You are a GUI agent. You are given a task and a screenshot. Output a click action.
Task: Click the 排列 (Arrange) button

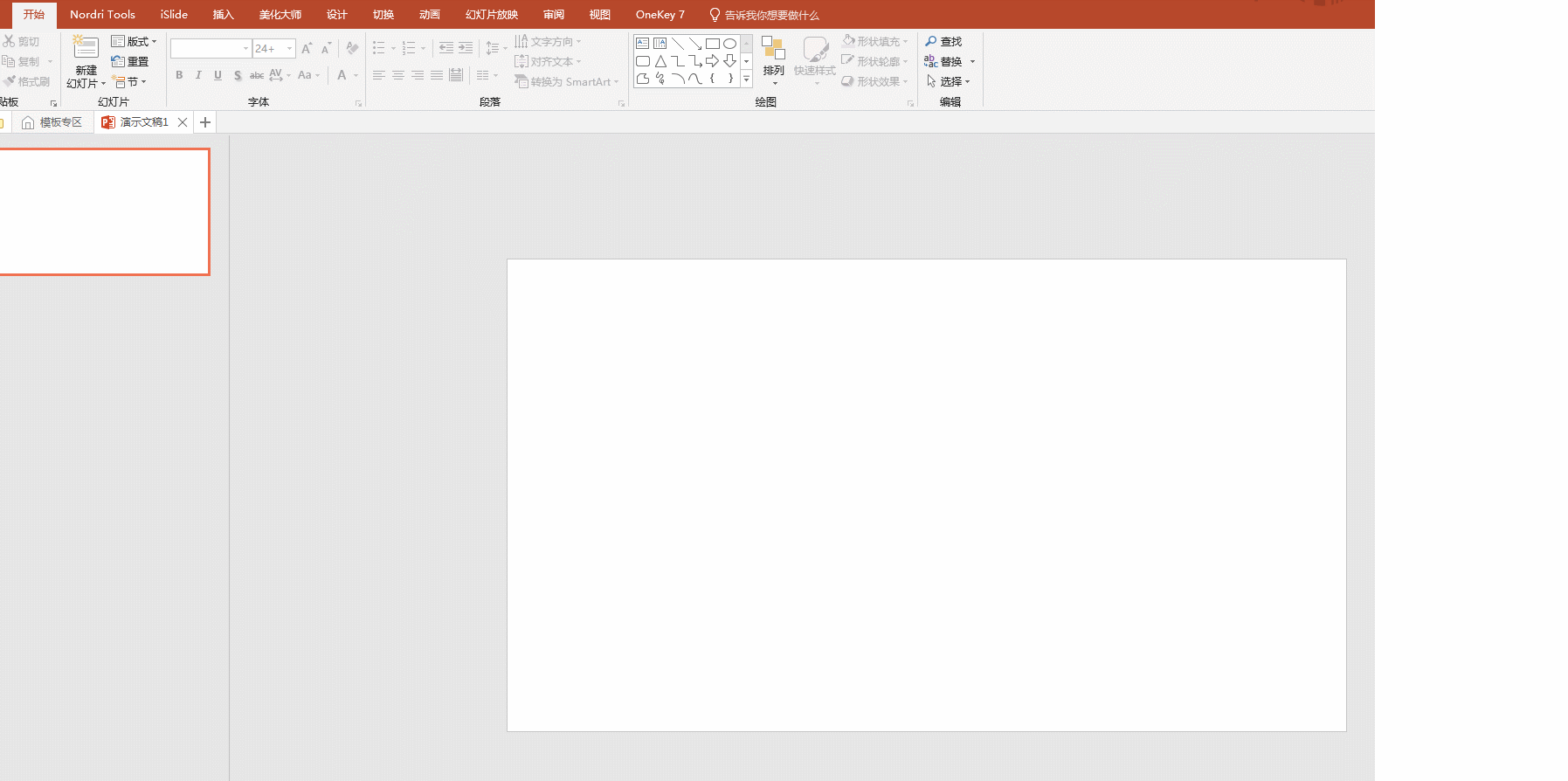773,59
